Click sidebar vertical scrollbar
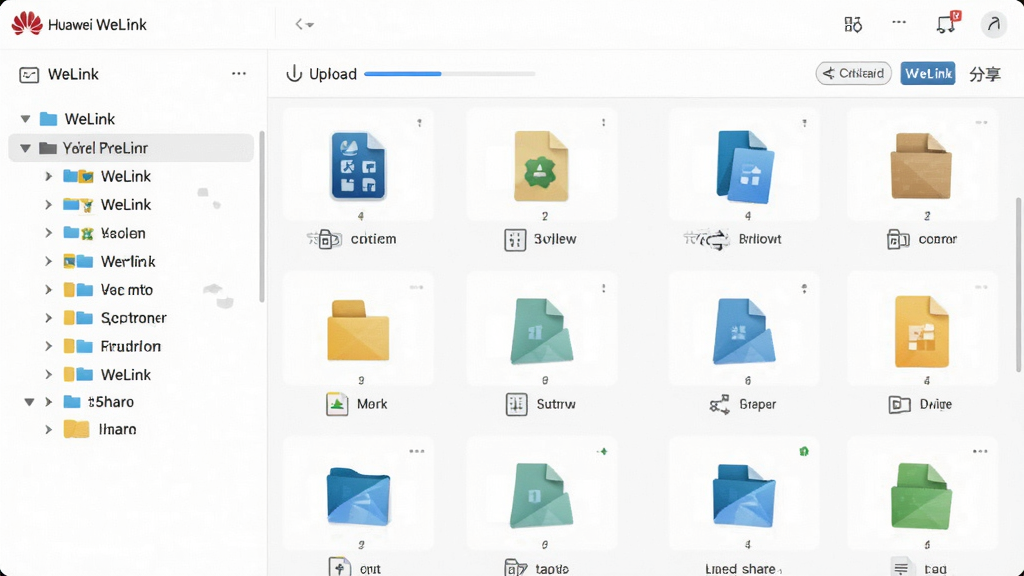This screenshot has width=1024, height=576. 262,217
